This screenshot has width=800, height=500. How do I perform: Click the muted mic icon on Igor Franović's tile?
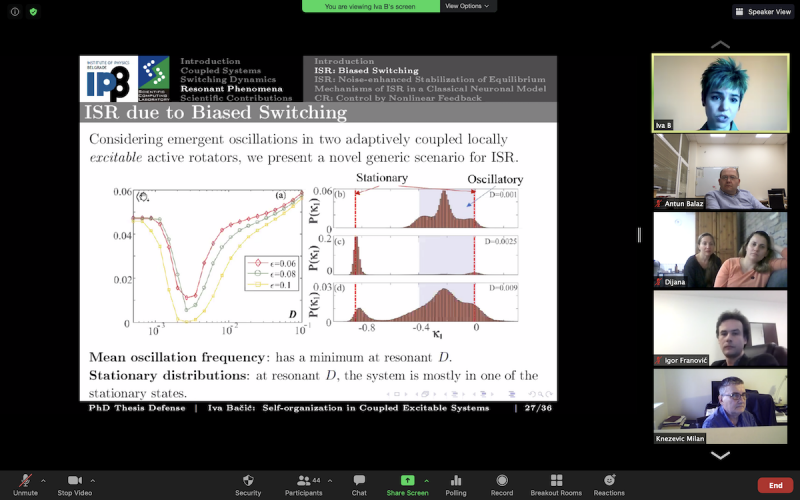point(659,361)
